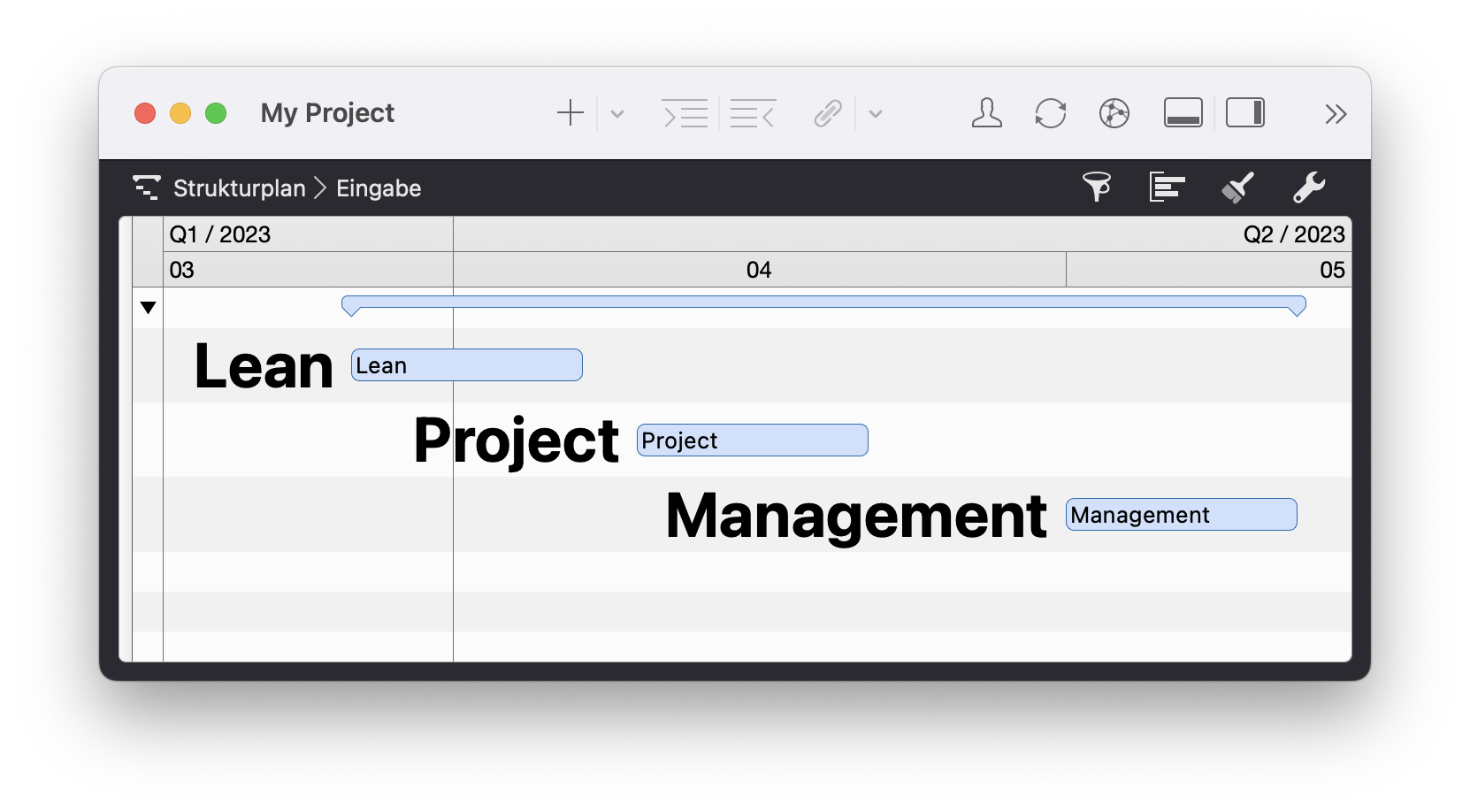1470x812 pixels.
Task: Toggle the bottom panel visibility
Action: click(x=1183, y=113)
